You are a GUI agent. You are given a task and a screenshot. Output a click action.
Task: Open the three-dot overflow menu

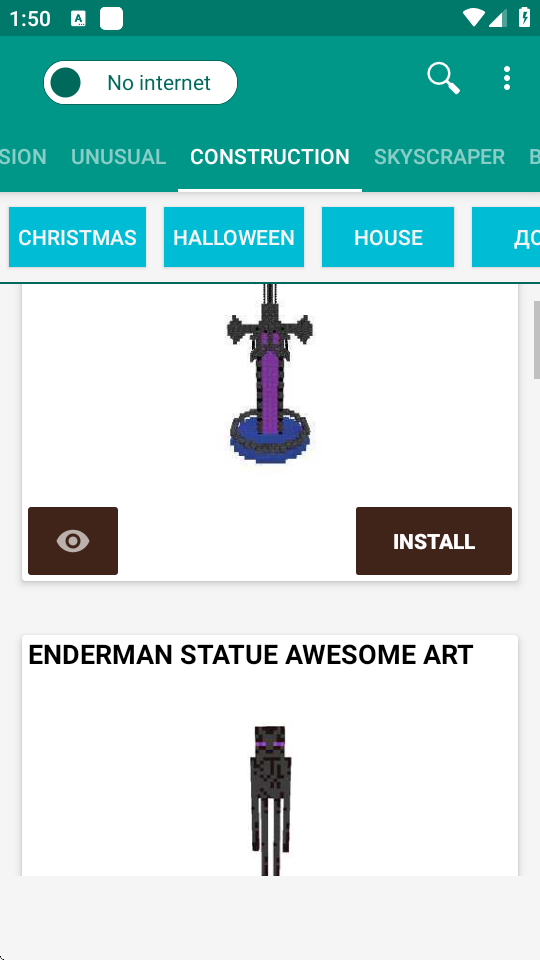506,78
